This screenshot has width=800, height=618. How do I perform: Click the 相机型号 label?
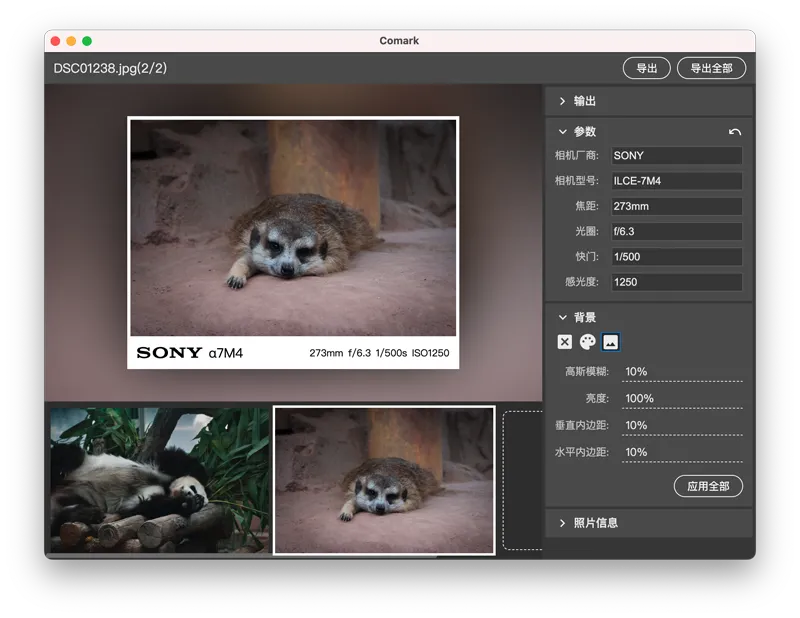click(577, 181)
